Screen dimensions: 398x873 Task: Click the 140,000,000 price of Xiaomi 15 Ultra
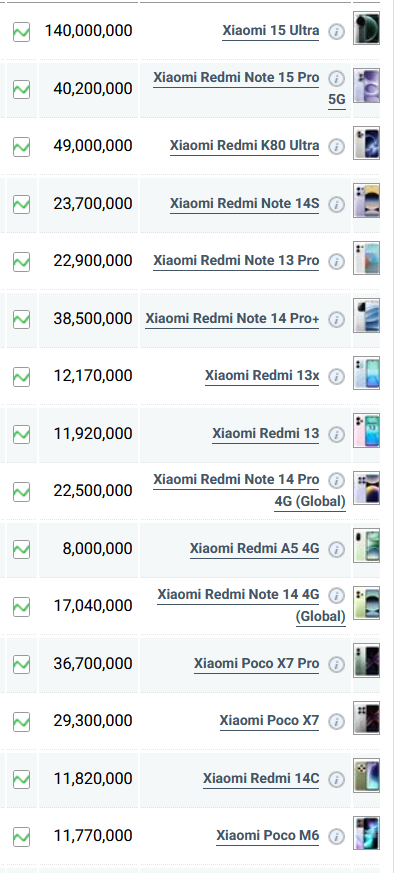coord(89,31)
